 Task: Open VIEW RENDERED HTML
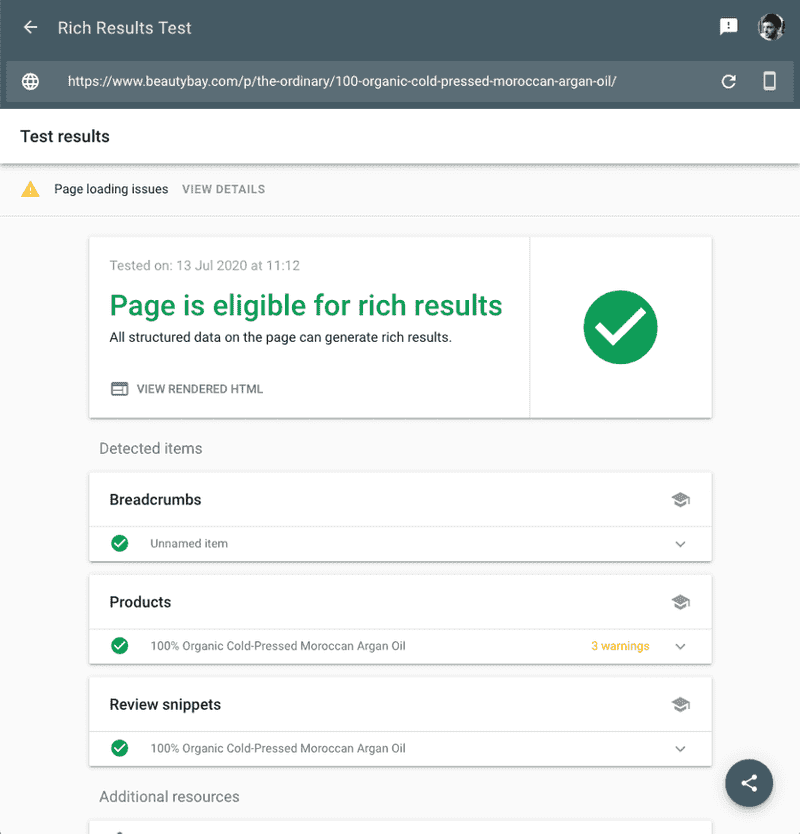click(187, 389)
